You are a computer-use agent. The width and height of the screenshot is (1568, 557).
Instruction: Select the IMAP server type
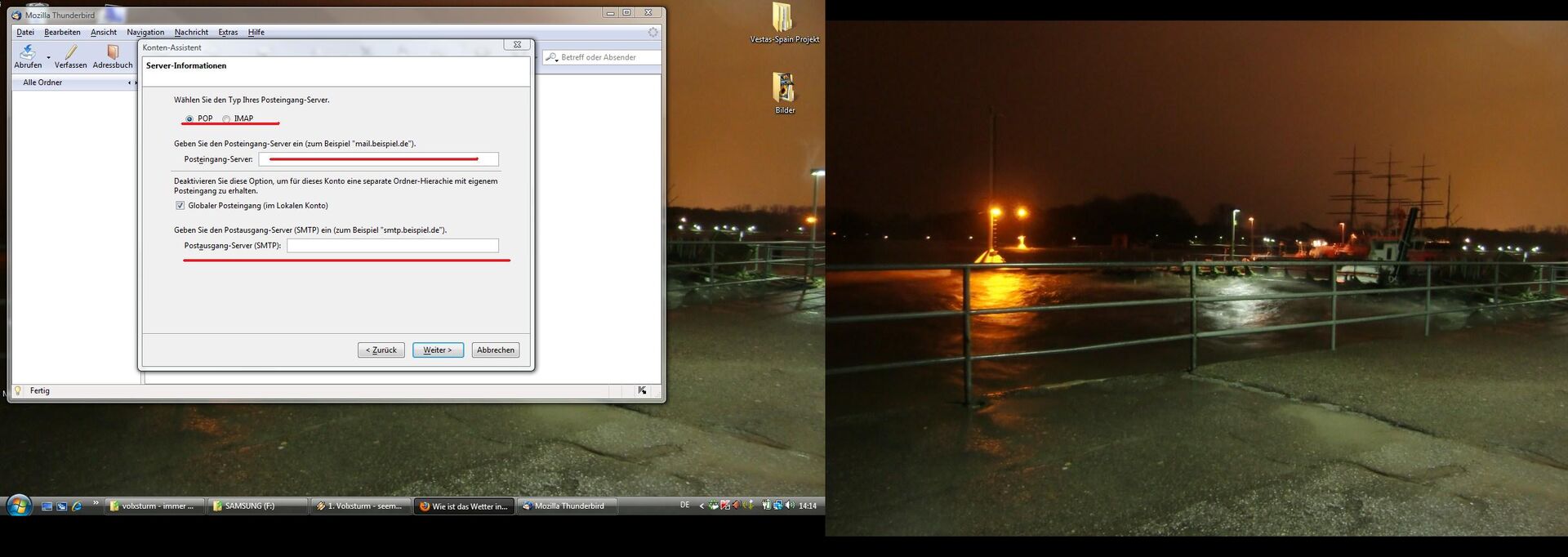coord(226,119)
